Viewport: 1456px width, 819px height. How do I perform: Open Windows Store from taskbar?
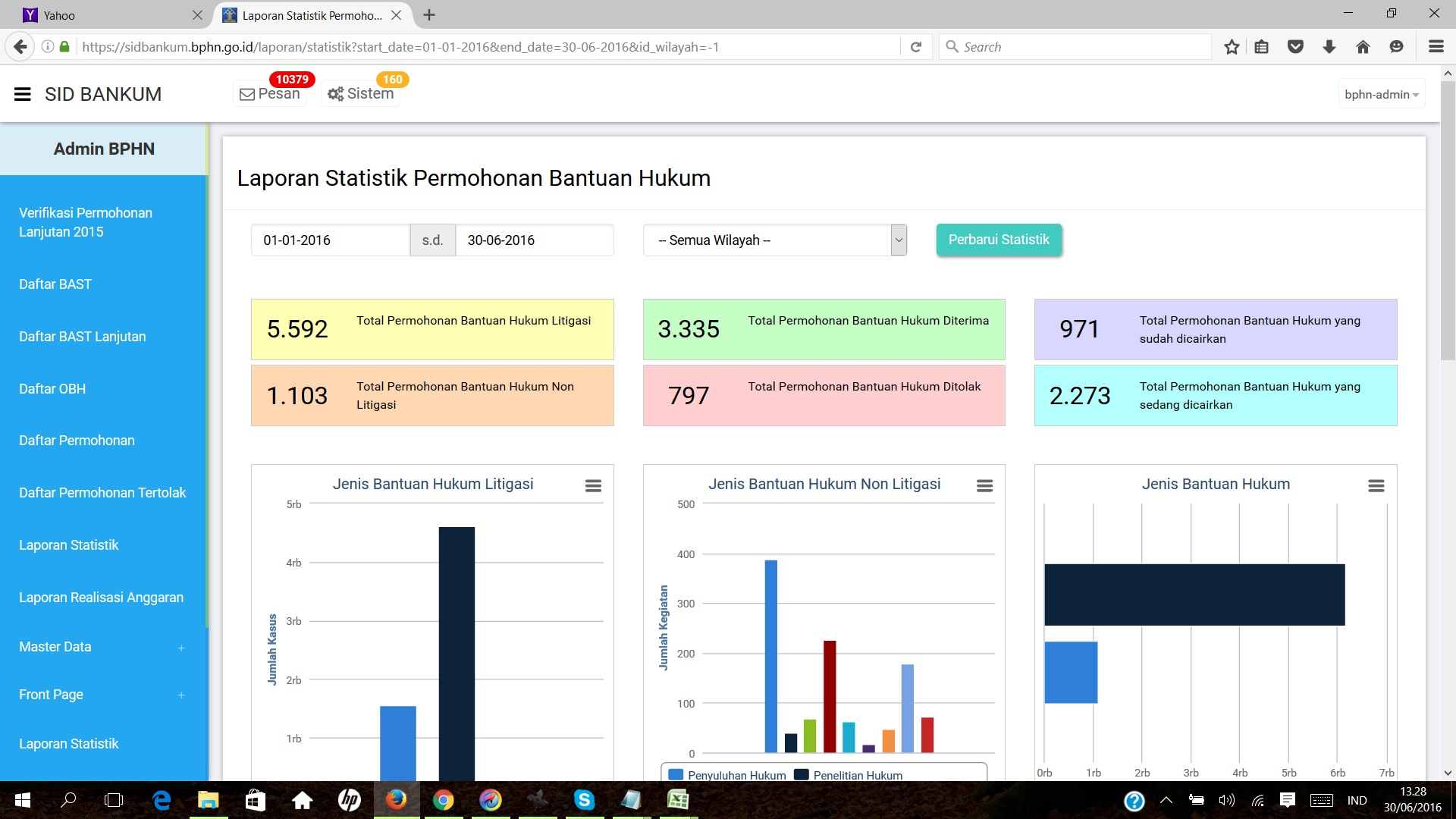255,800
